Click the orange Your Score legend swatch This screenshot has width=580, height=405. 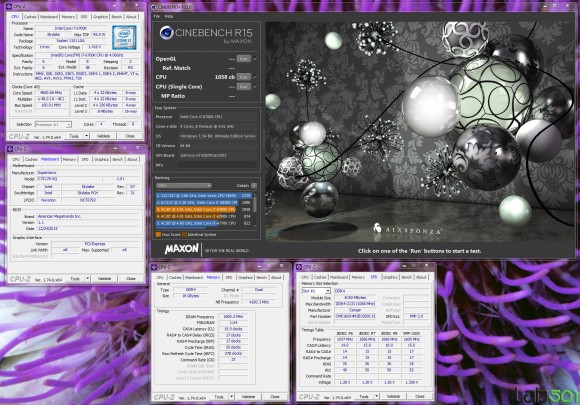[x=158, y=234]
